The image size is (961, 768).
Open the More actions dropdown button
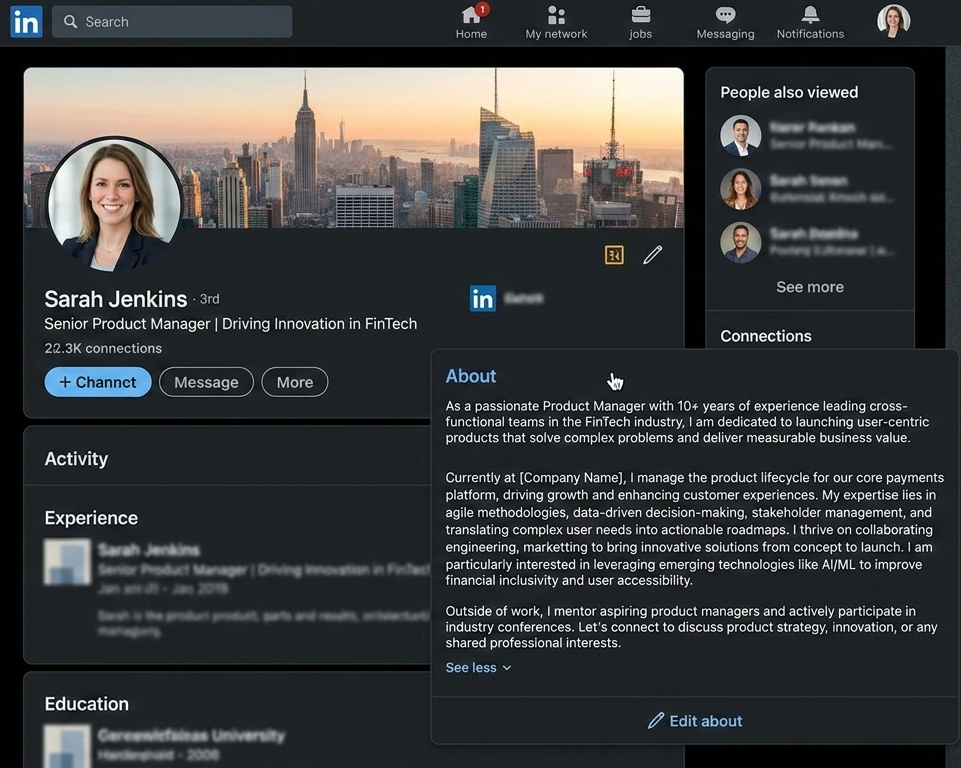(294, 382)
